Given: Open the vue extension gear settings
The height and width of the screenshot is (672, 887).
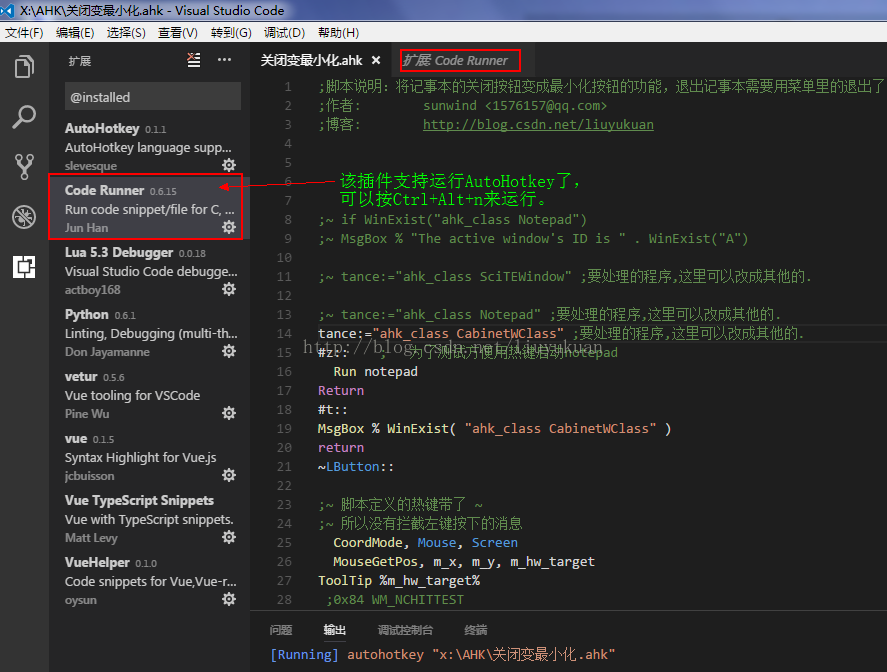Looking at the screenshot, I should click(229, 475).
